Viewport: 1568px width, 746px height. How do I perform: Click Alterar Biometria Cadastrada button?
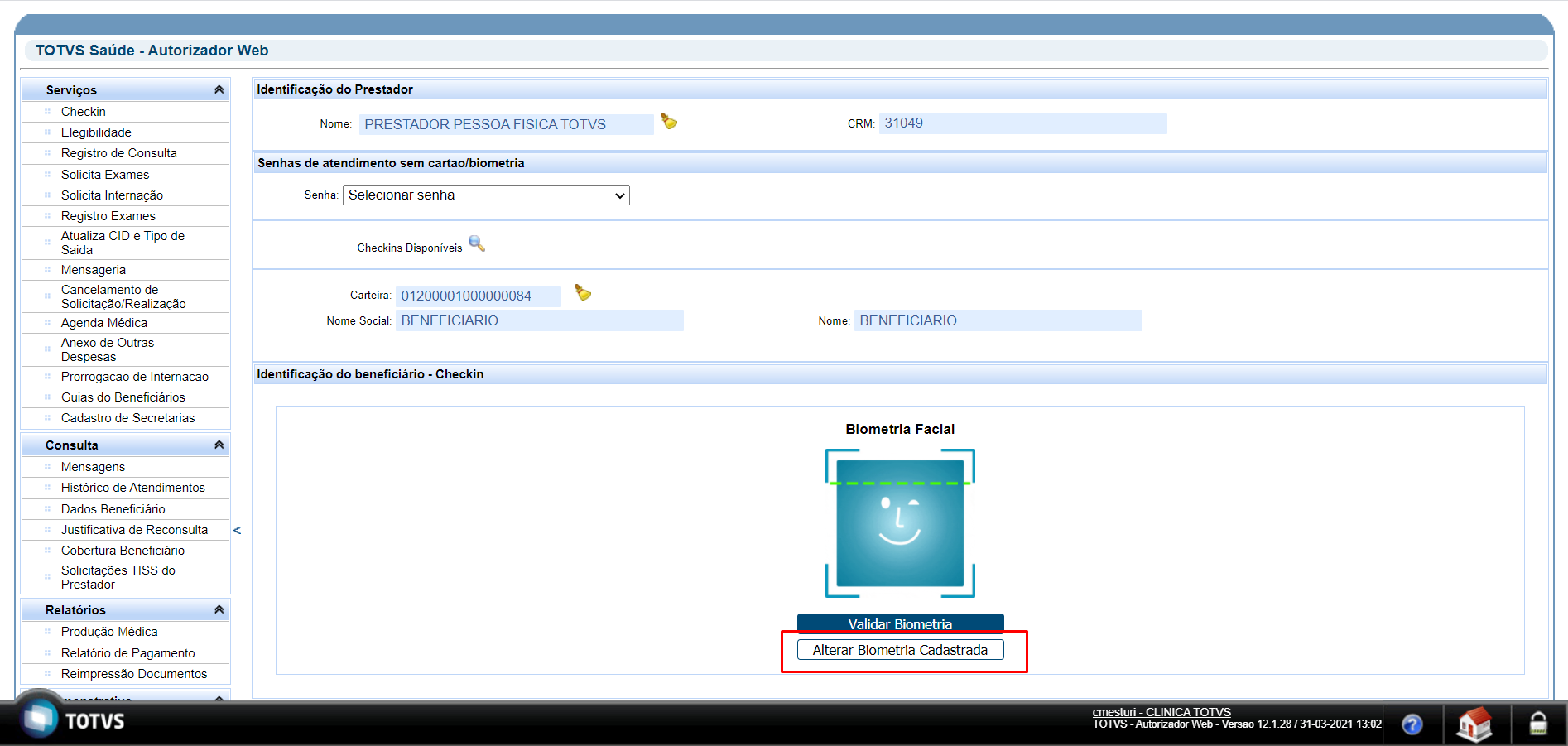(900, 650)
